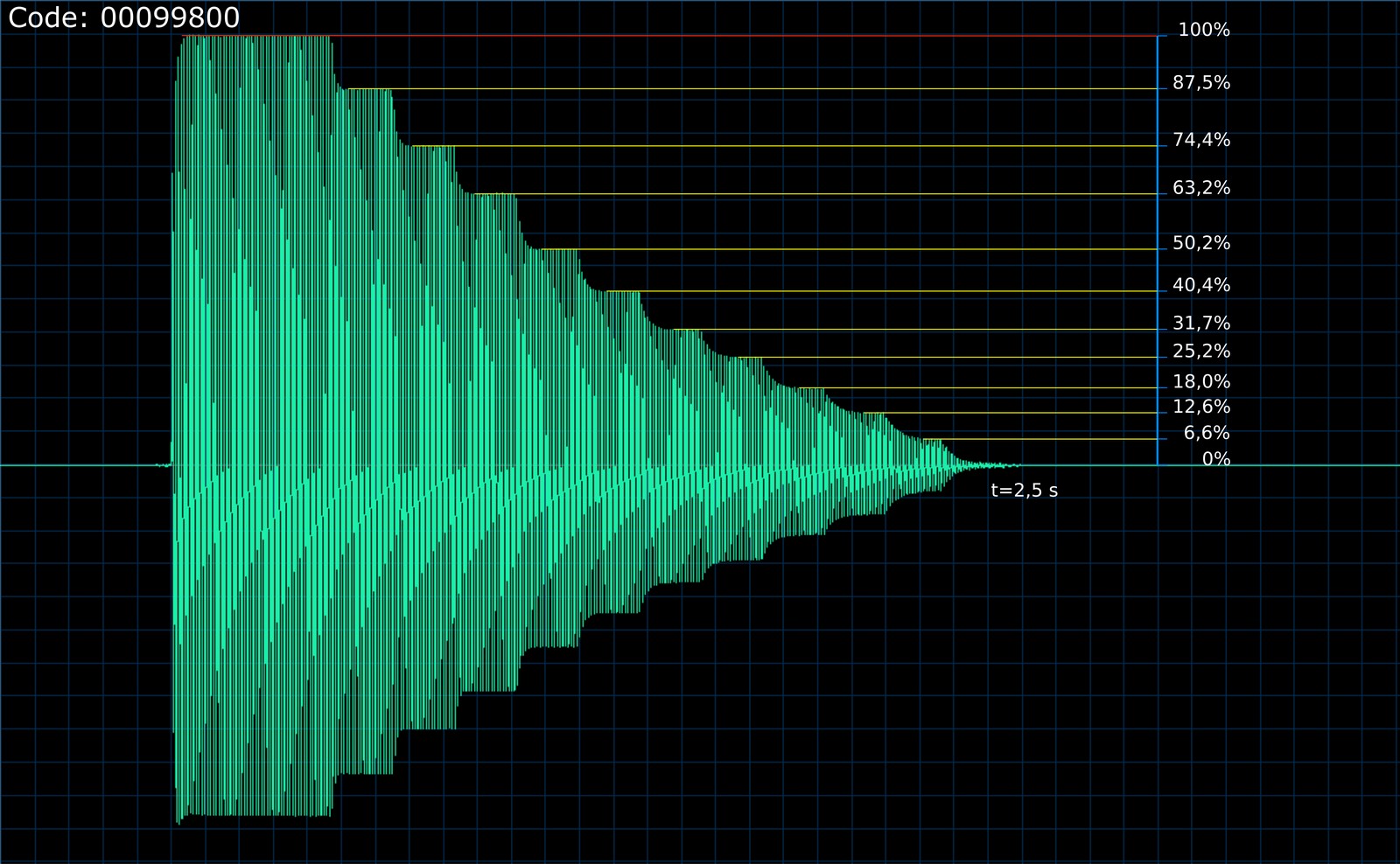Viewport: 1400px width, 864px height.
Task: Click the 74,4% level label
Action: [x=1201, y=140]
